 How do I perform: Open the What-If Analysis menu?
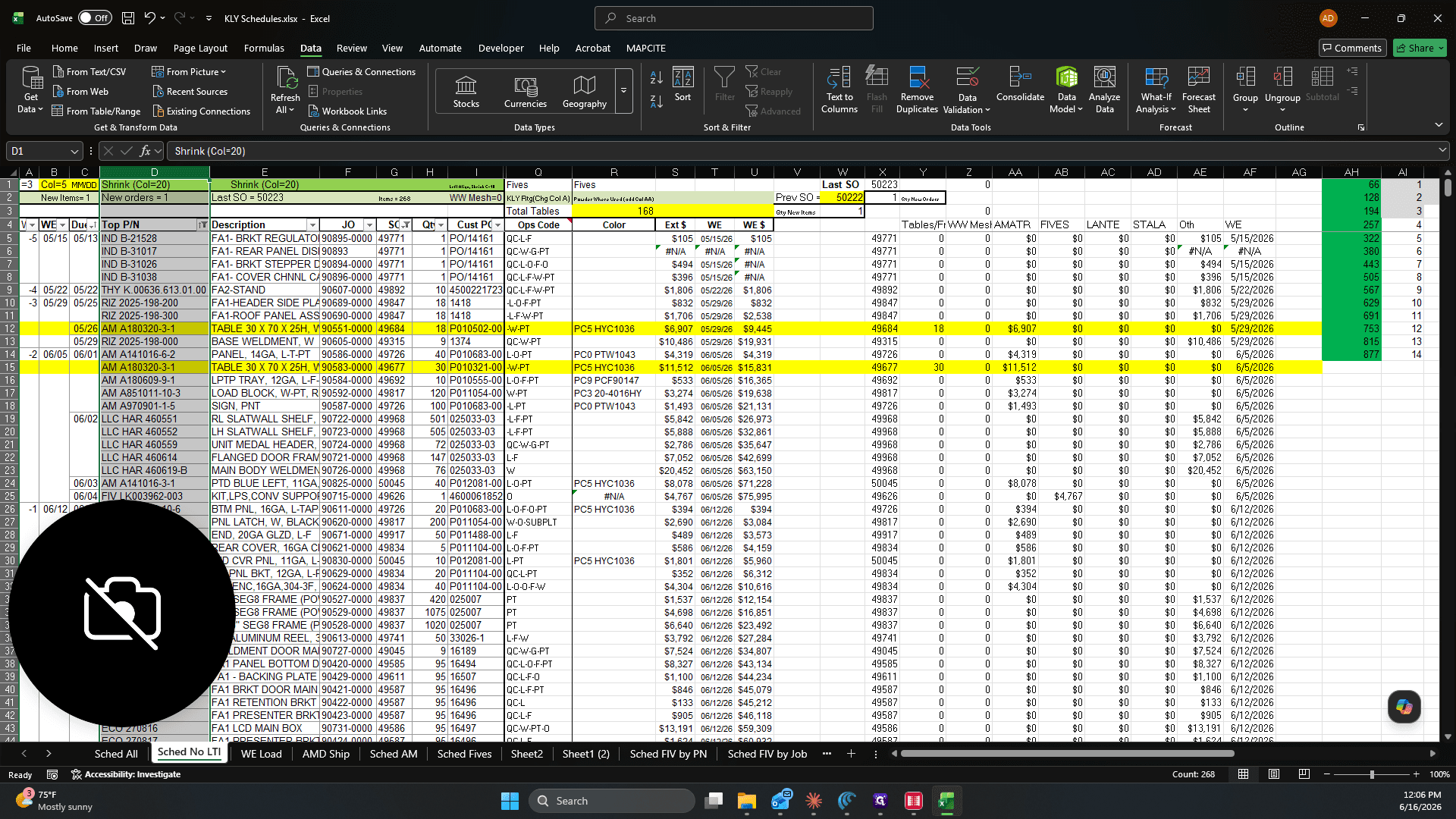click(x=1156, y=89)
